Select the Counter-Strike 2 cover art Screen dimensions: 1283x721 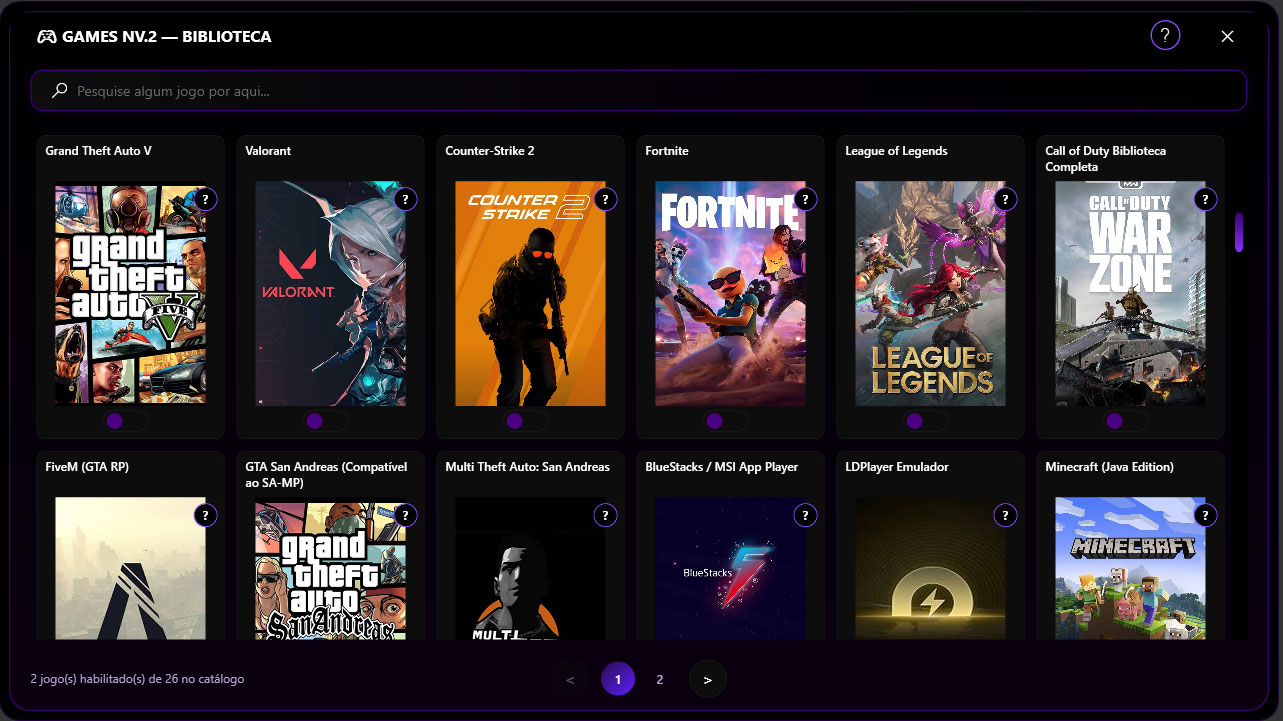531,293
